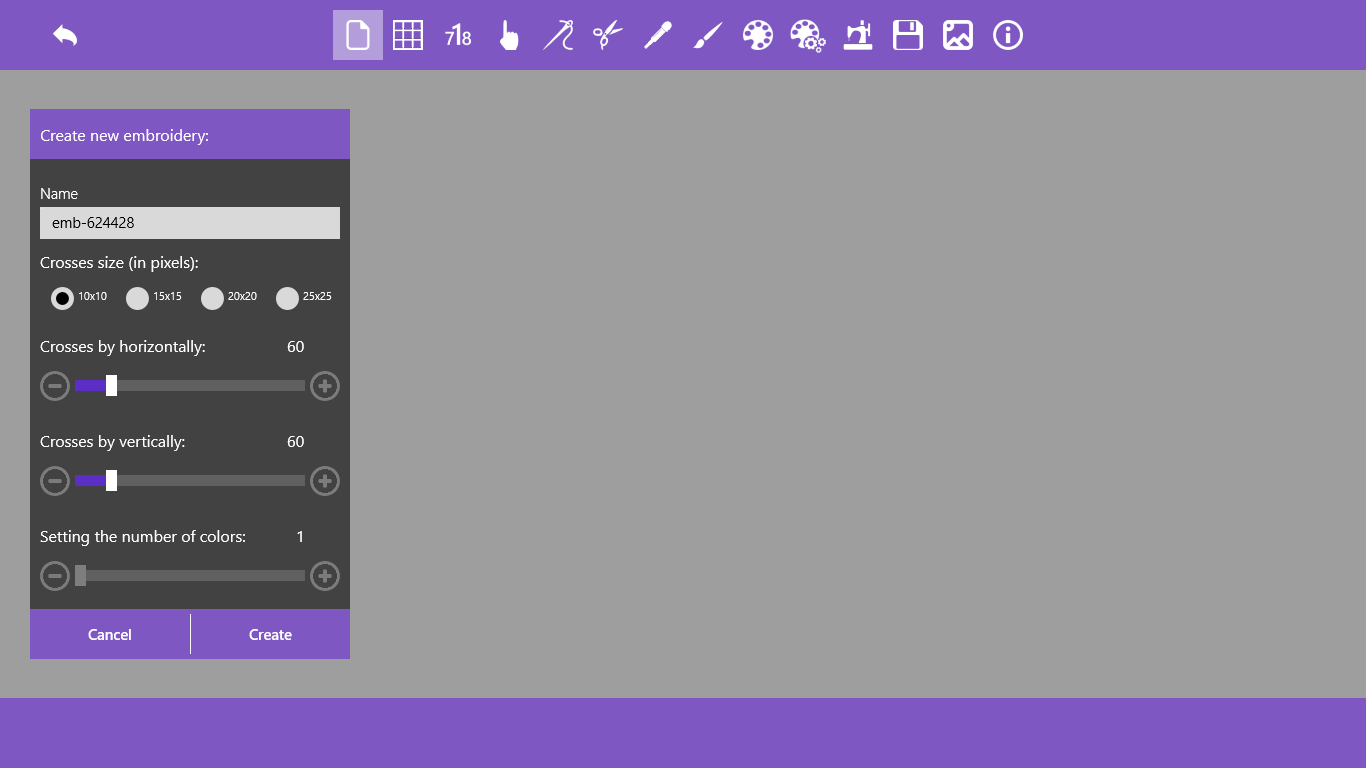Increase number of colors with plus
Image resolution: width=1366 pixels, height=768 pixels.
325,576
